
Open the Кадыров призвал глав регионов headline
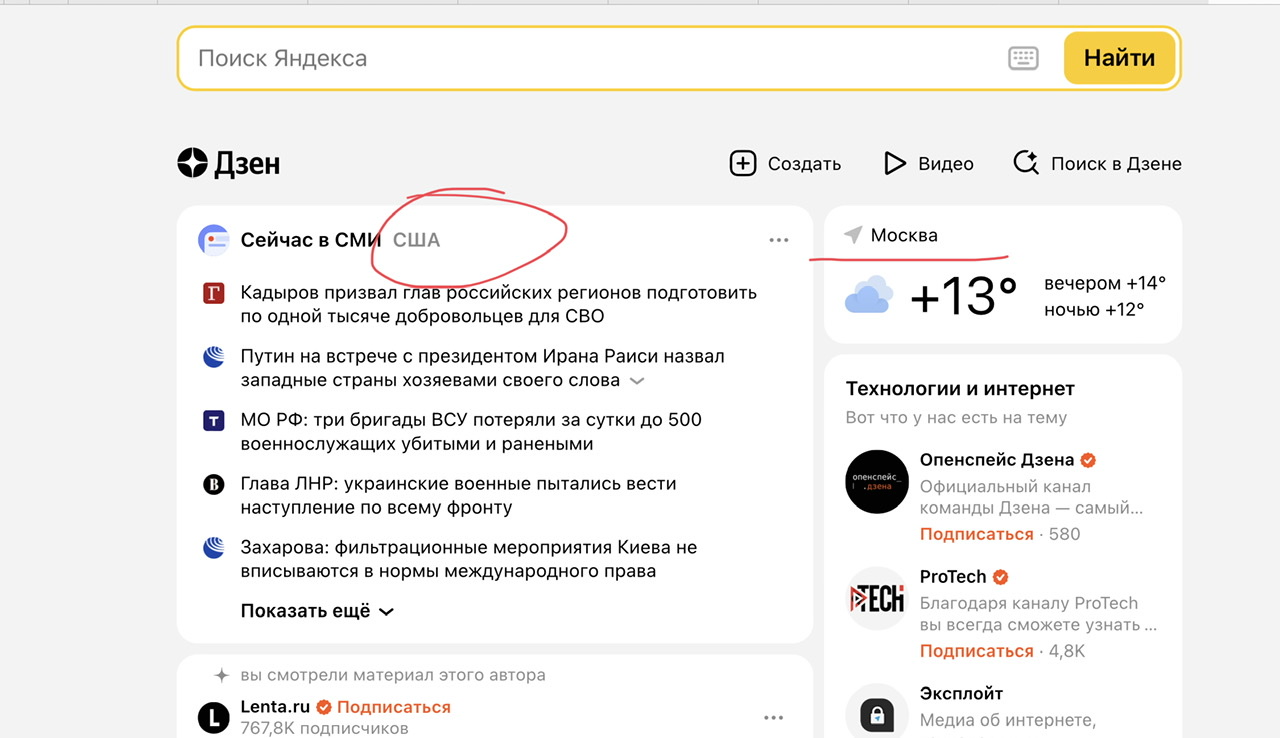pyautogui.click(x=499, y=305)
